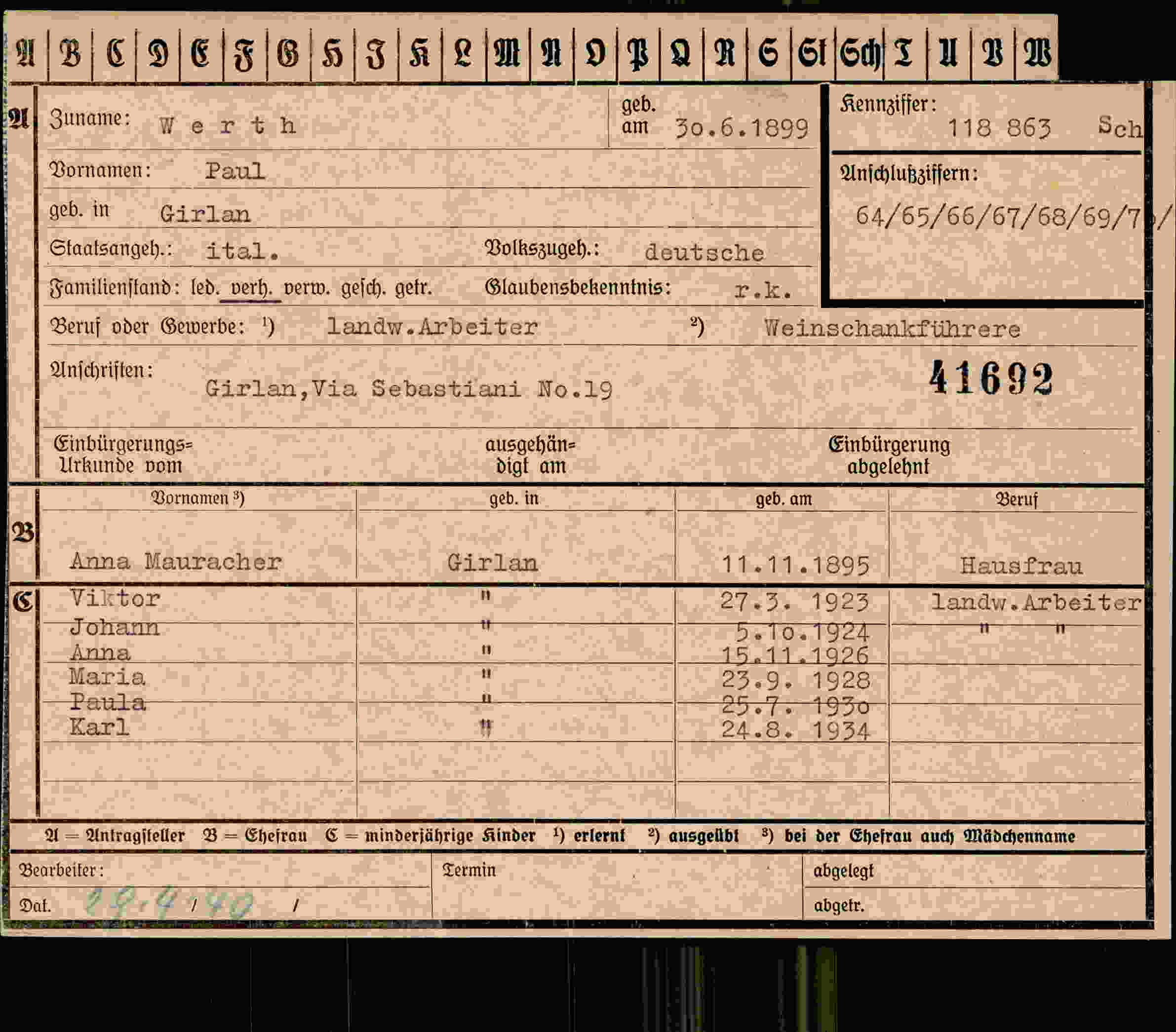The height and width of the screenshot is (1032, 1176).
Task: Click the child name 'Johann'
Action: tap(115, 628)
